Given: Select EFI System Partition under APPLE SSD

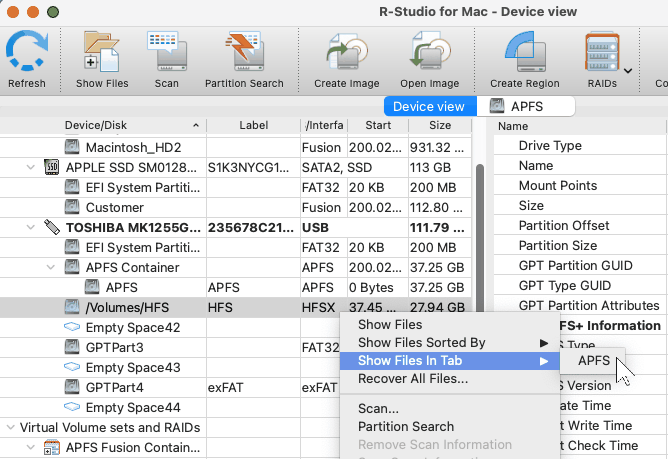Looking at the screenshot, I should click(x=143, y=188).
